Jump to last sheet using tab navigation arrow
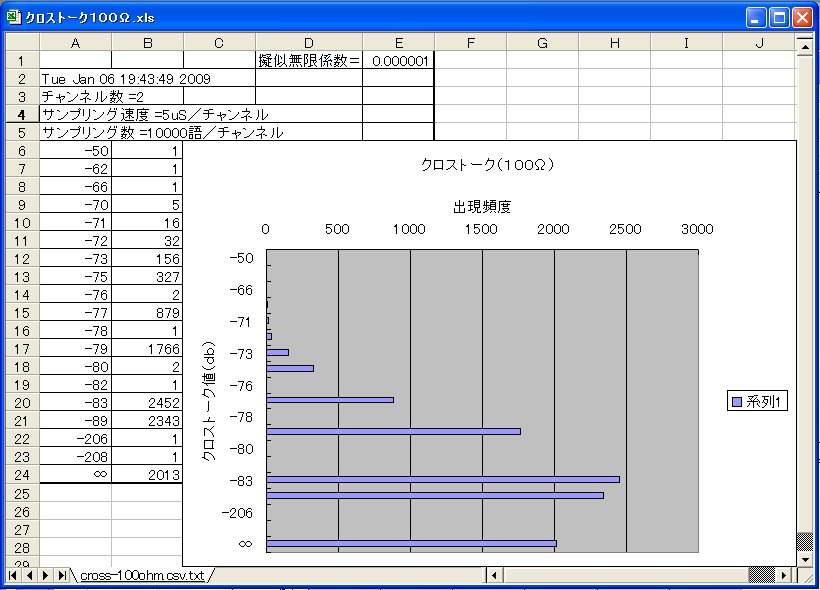 click(62, 575)
